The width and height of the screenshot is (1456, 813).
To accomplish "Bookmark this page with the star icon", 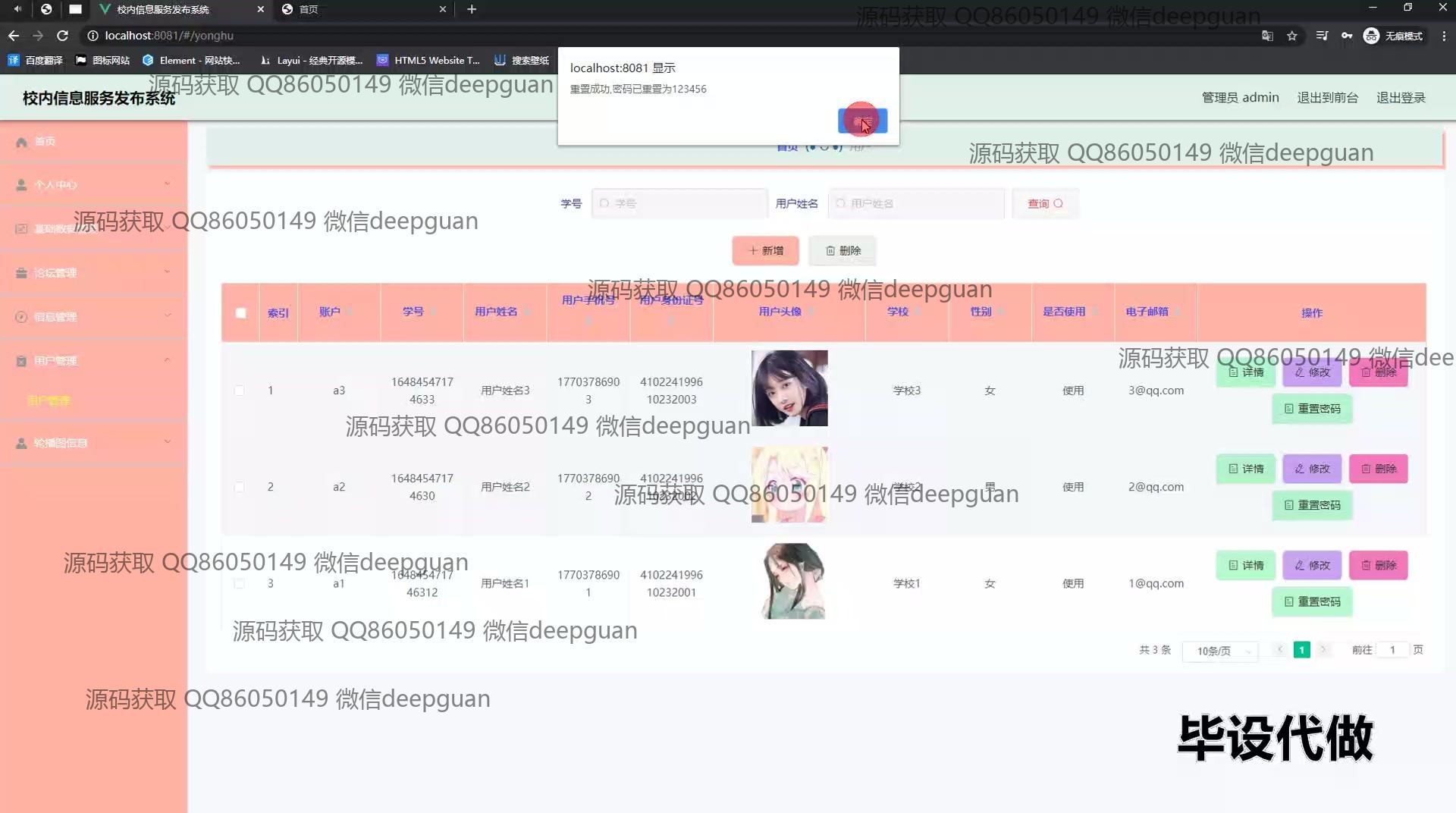I will pos(1292,36).
